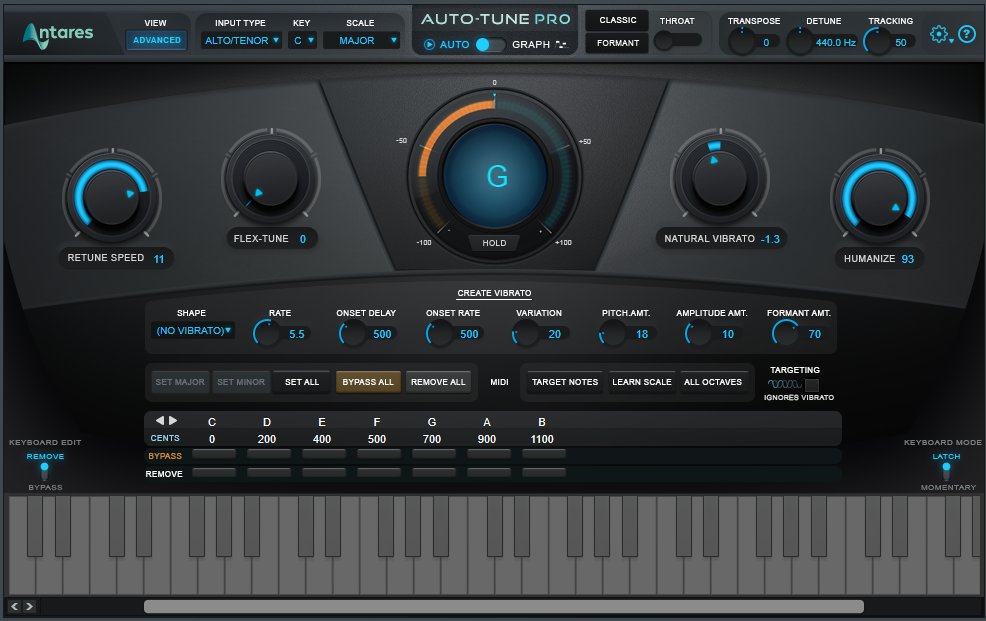This screenshot has width=986, height=621.
Task: Open the Scale dropdown showing Major
Action: [361, 41]
